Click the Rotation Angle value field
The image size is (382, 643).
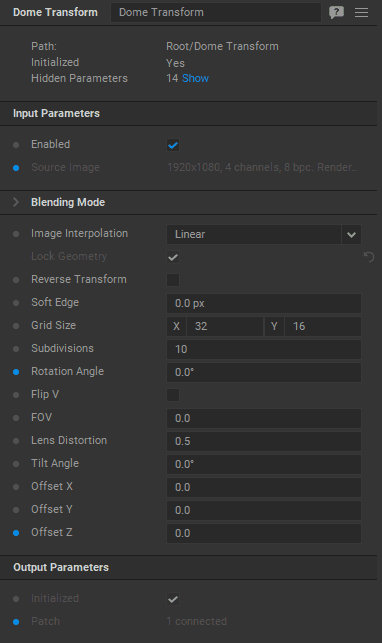point(264,372)
